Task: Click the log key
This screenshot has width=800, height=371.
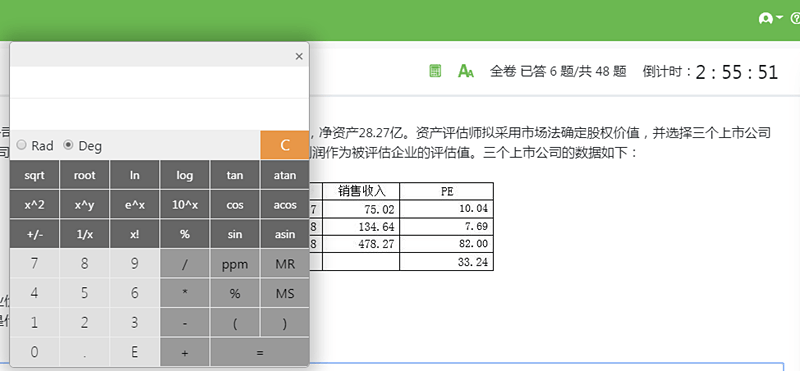Action: pos(185,175)
